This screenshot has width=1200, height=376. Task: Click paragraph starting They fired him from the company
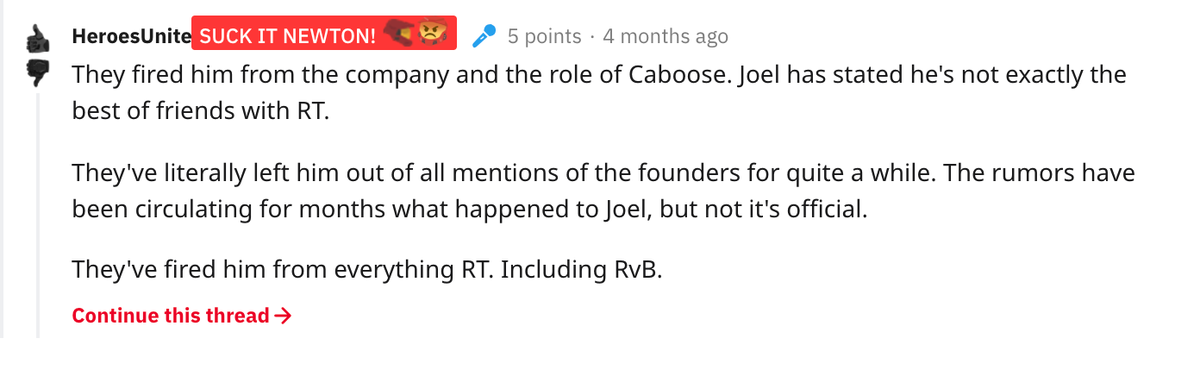(x=599, y=92)
